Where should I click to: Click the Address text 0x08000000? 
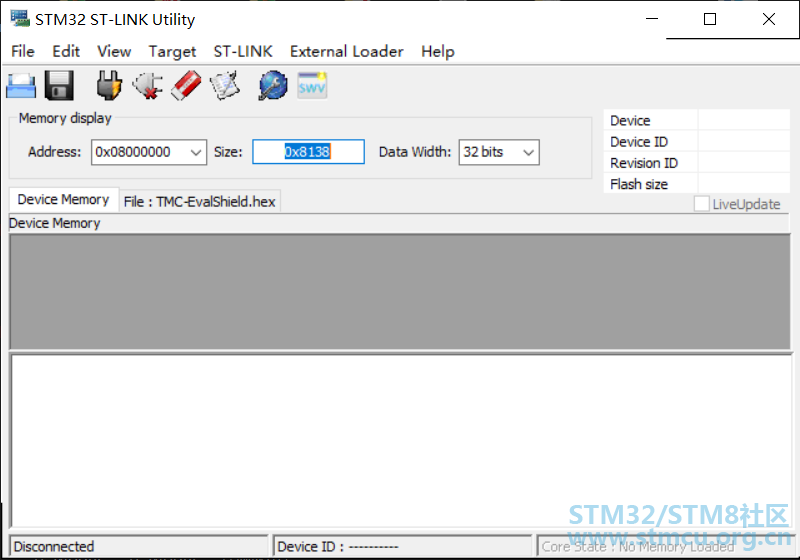coord(133,152)
